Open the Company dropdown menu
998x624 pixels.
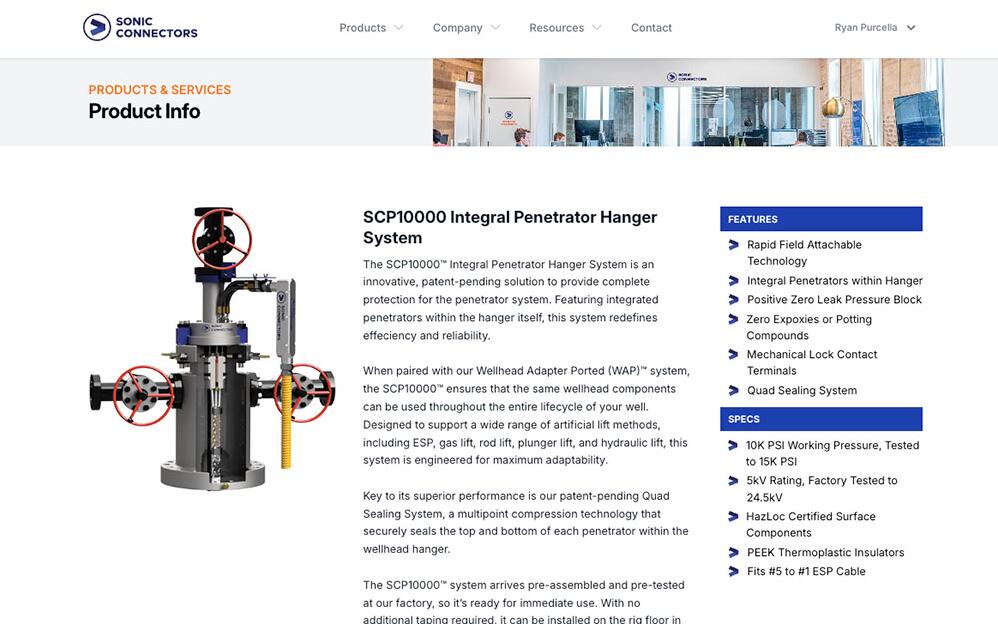pyautogui.click(x=465, y=28)
